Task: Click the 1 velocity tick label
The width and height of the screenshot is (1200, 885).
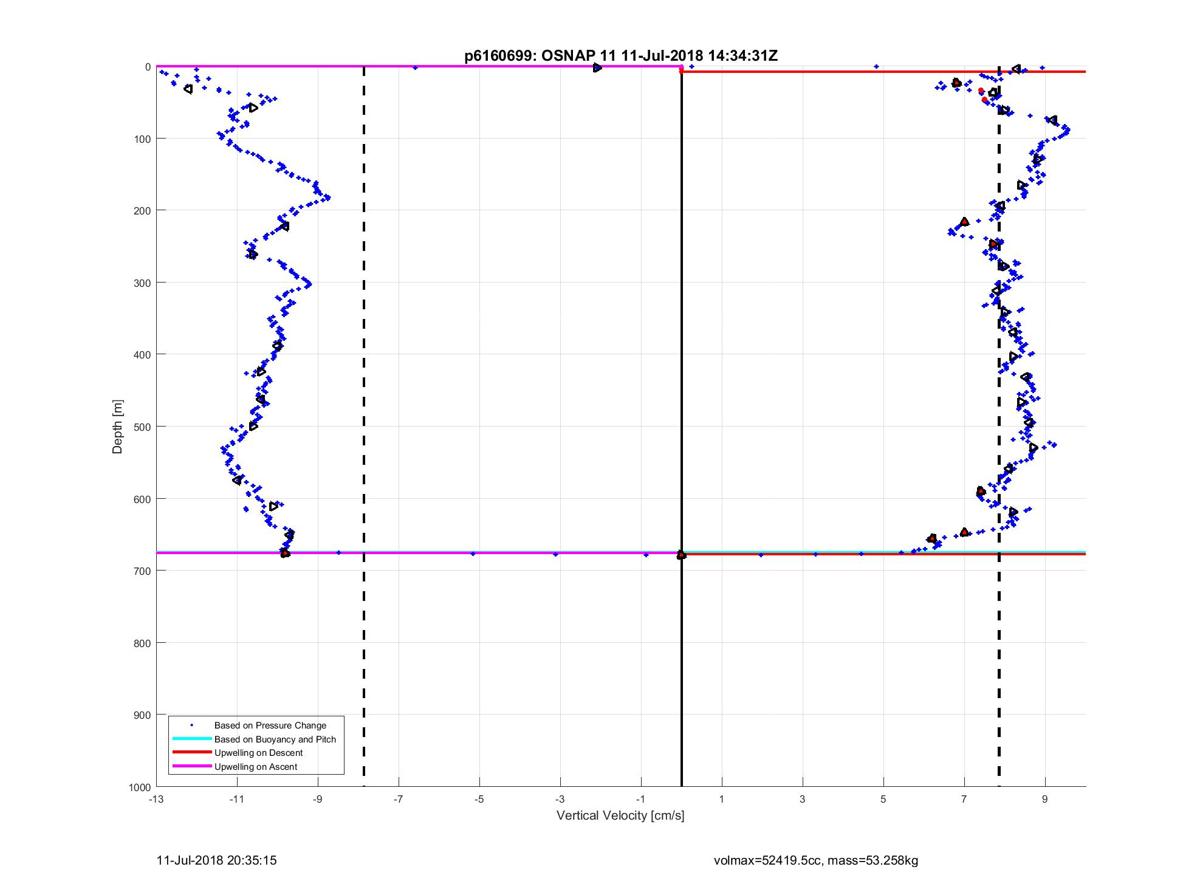Action: [721, 800]
